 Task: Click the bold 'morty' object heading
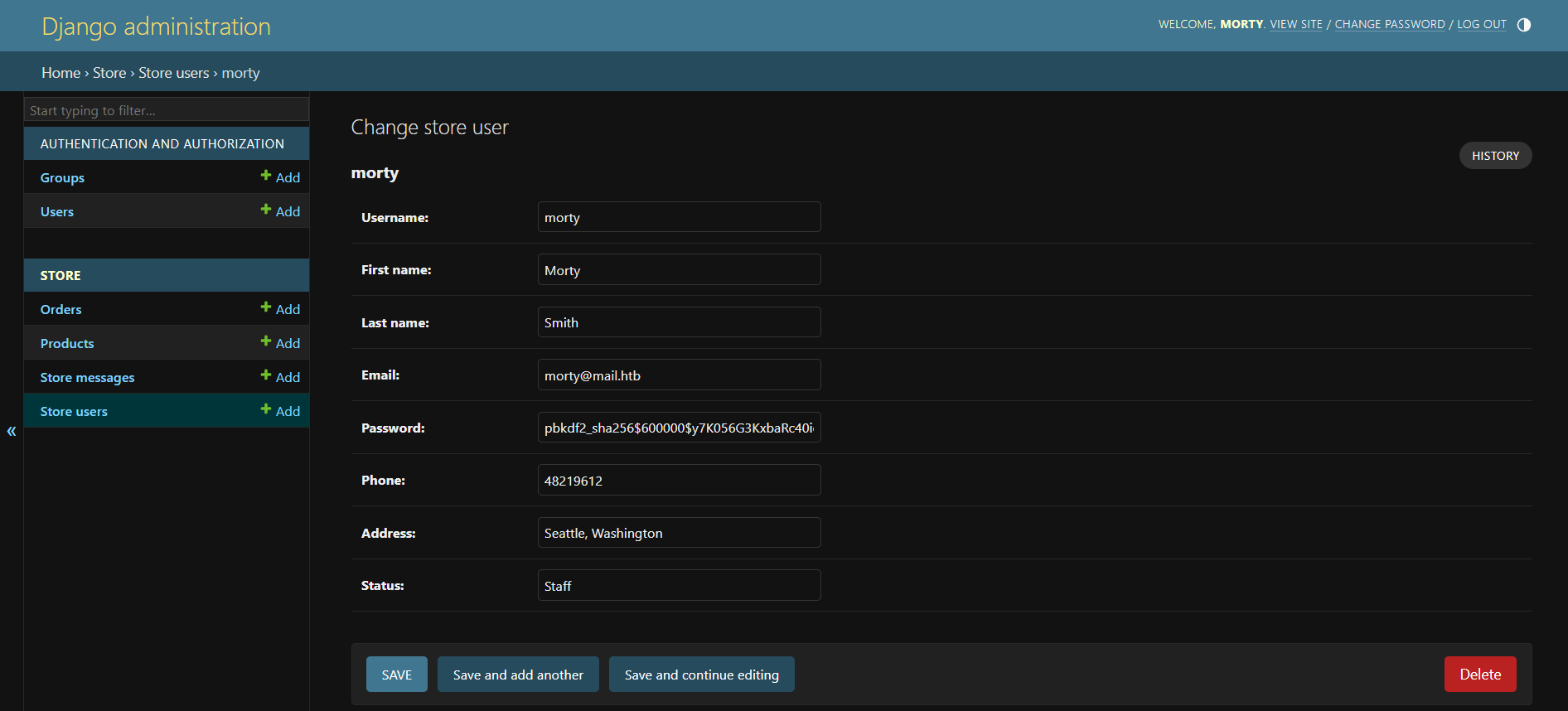click(375, 173)
